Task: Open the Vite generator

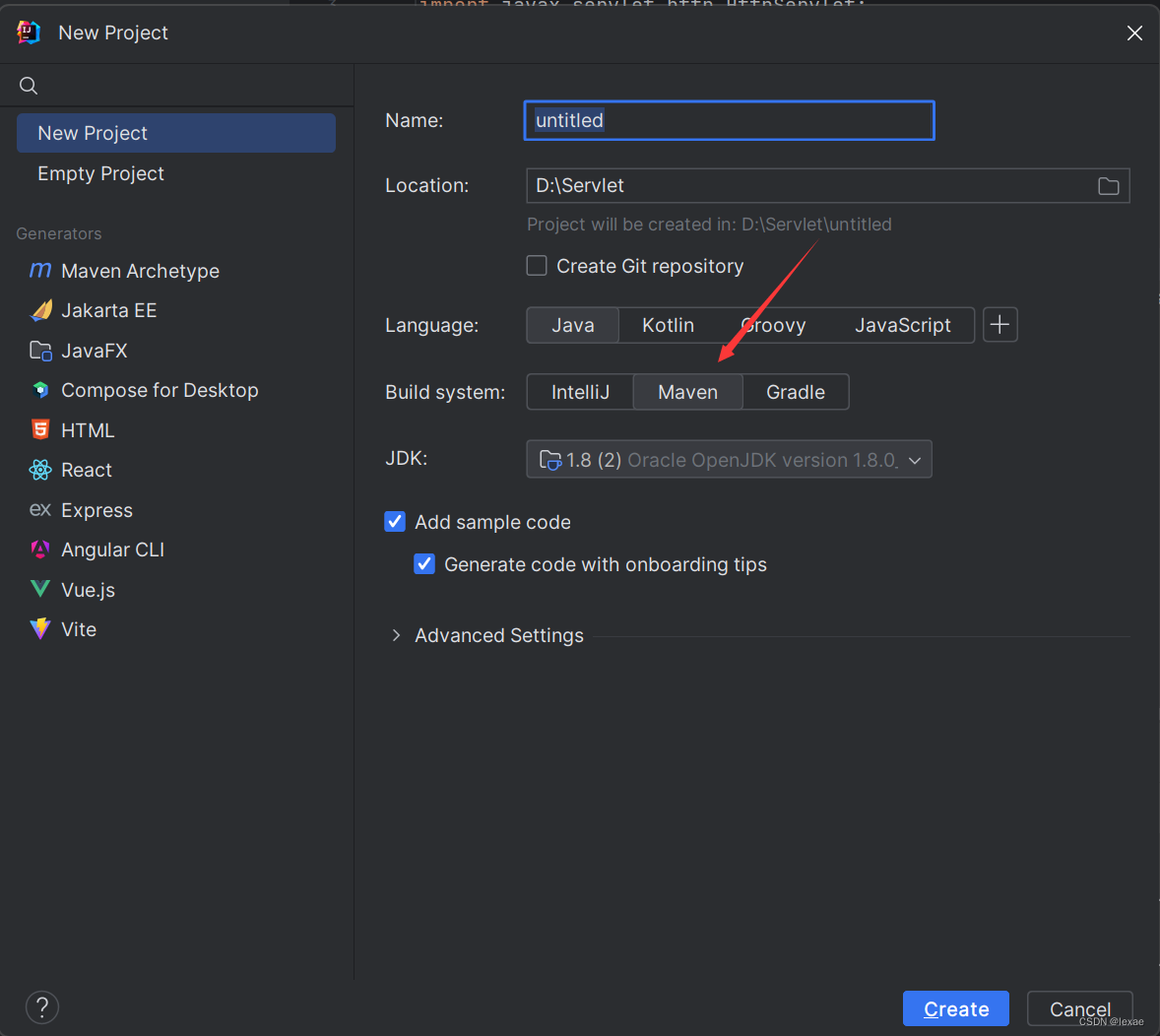Action: pyautogui.click(x=176, y=629)
